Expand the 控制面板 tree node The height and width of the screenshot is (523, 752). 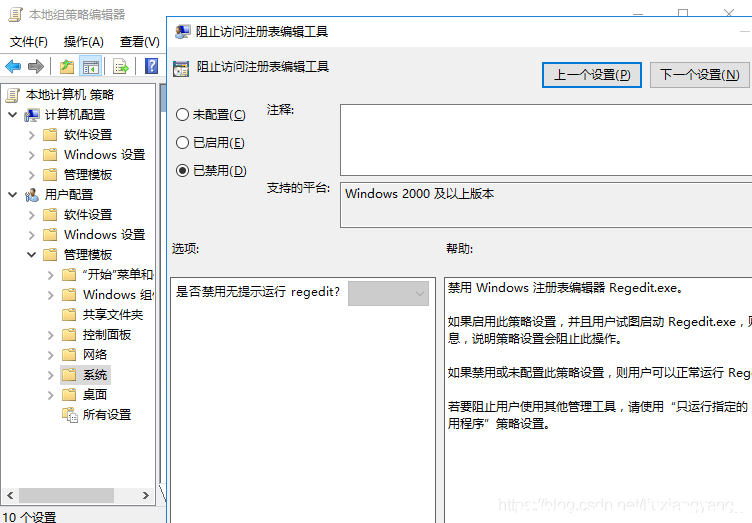click(x=51, y=335)
